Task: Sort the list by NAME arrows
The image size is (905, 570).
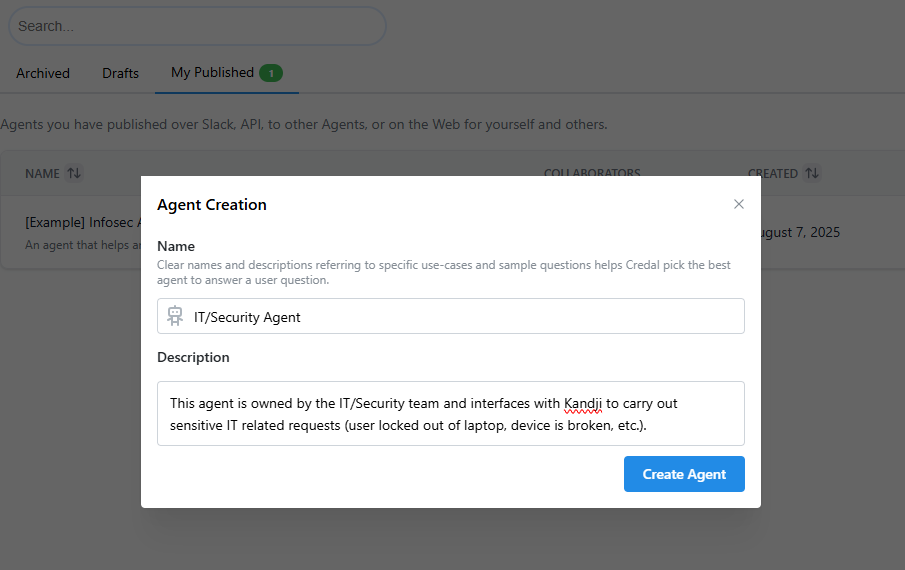Action: pos(74,173)
